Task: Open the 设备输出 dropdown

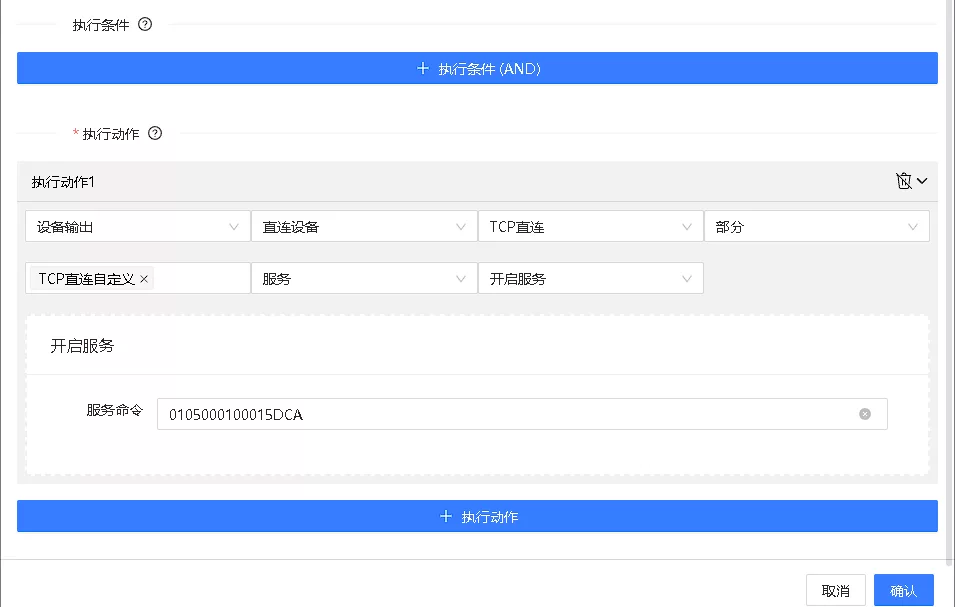Action: coord(137,227)
